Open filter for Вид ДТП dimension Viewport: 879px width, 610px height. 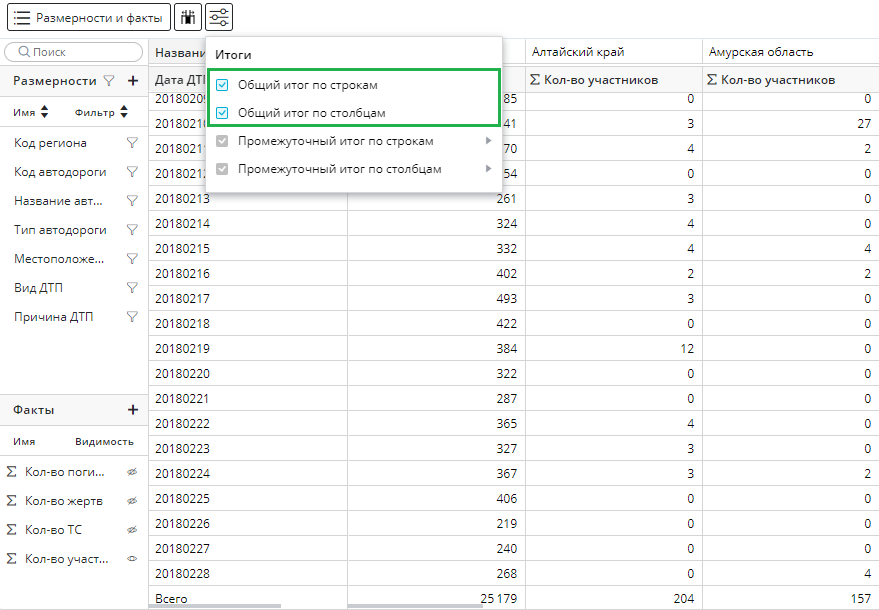tap(131, 288)
